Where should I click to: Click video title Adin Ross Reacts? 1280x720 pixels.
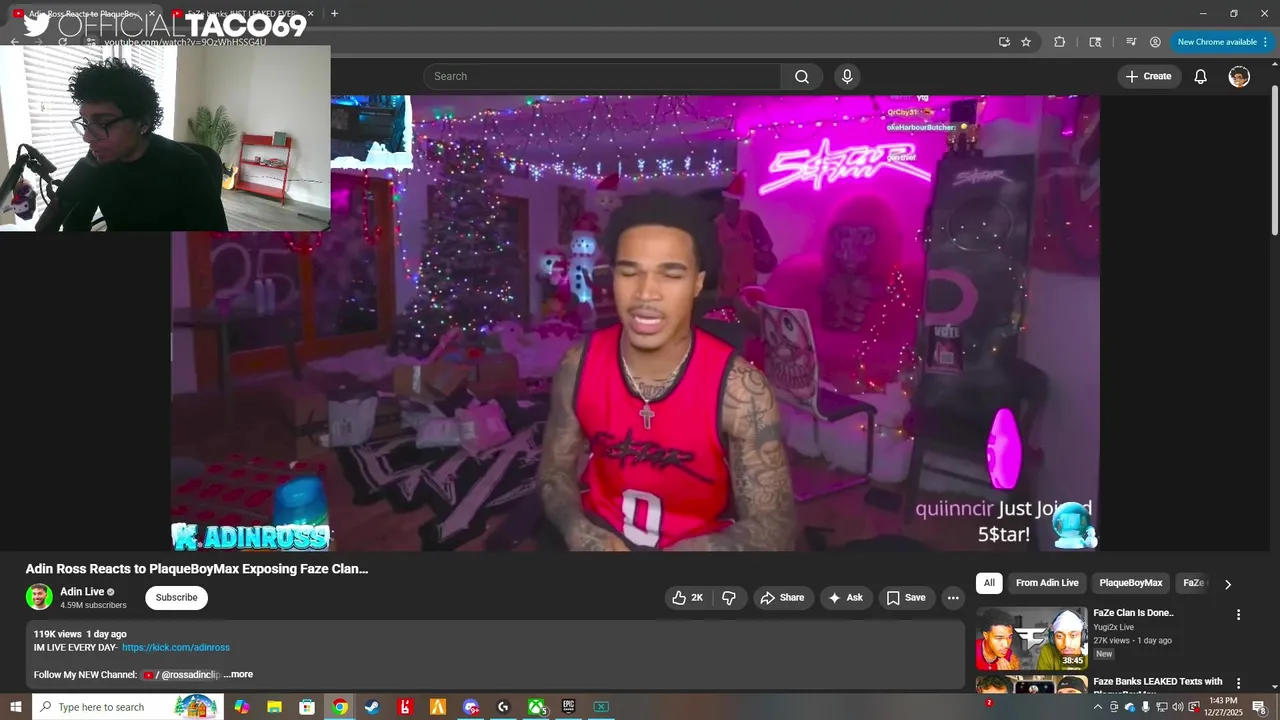[x=197, y=569]
